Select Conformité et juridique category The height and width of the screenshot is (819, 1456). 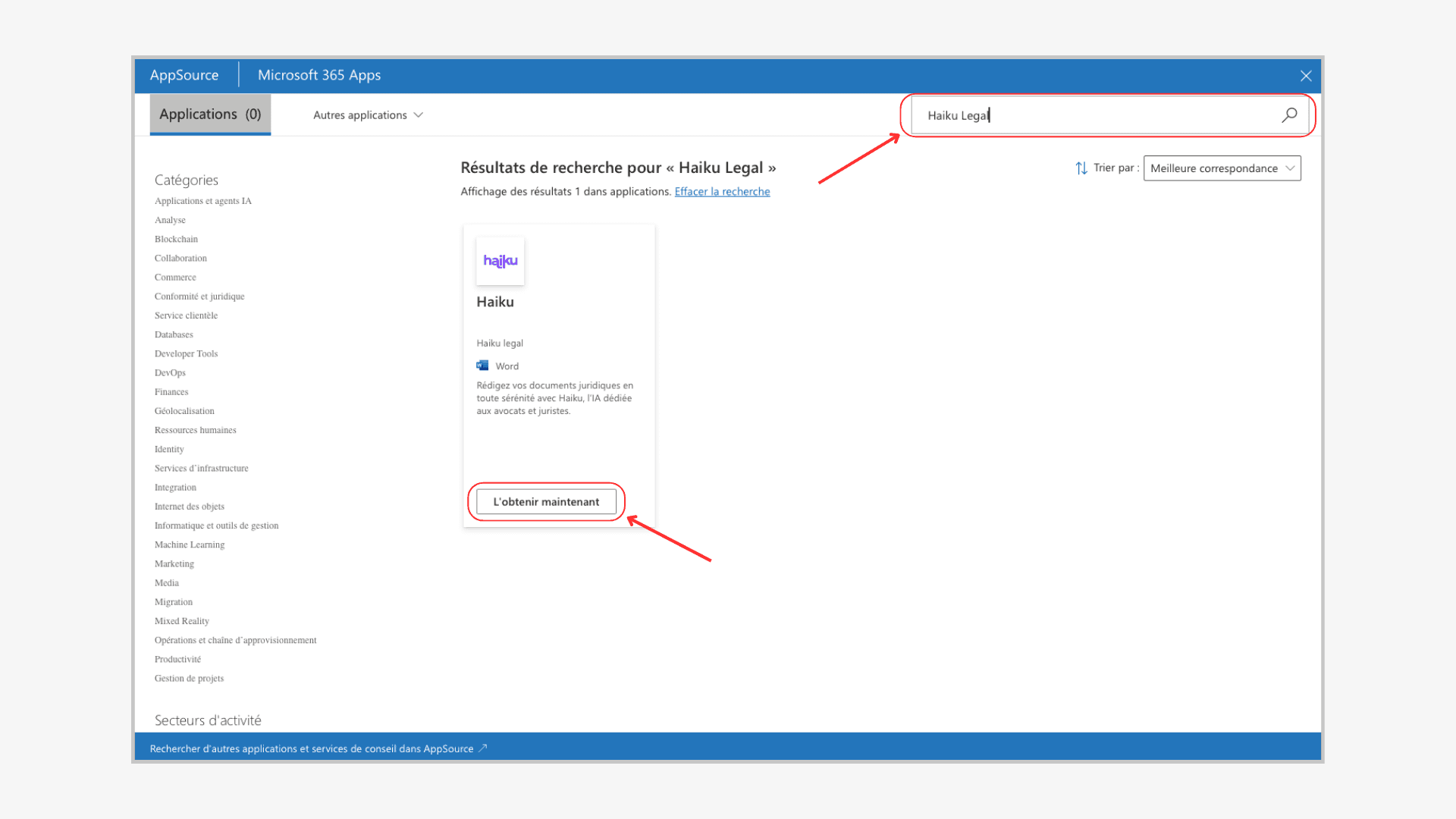tap(199, 297)
